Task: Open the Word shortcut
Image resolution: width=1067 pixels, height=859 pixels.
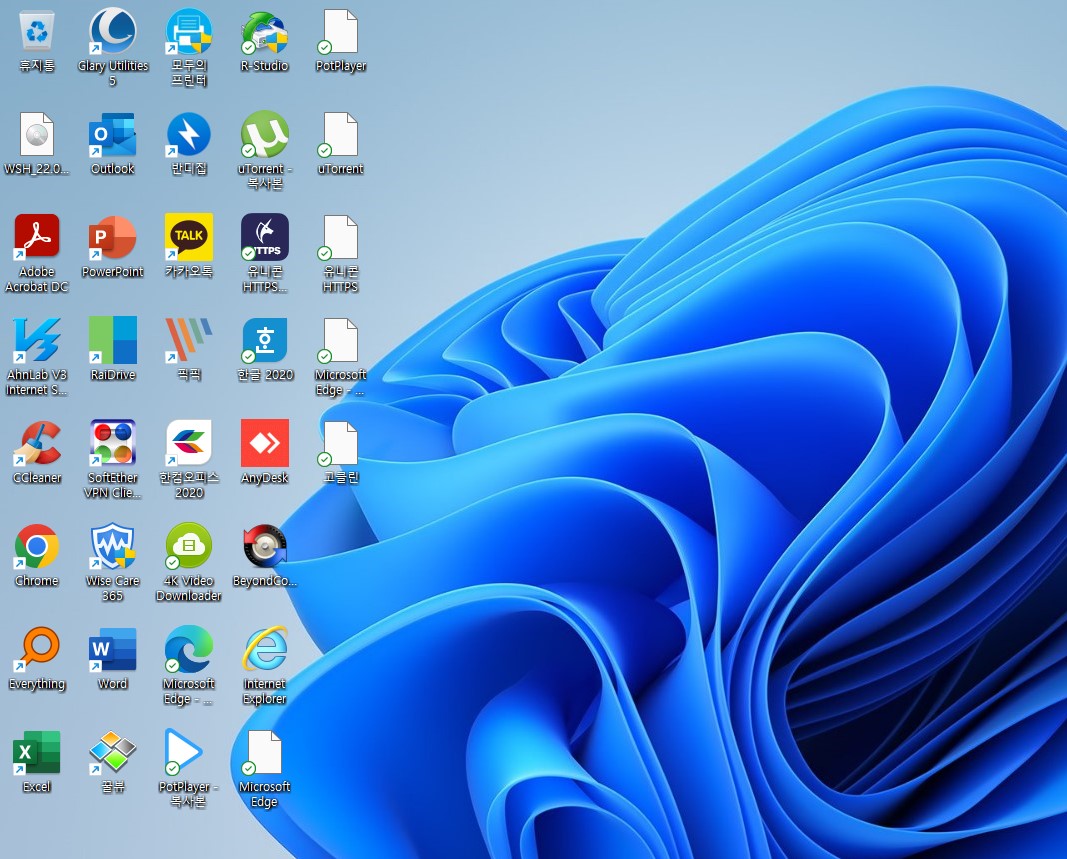Action: [x=112, y=649]
